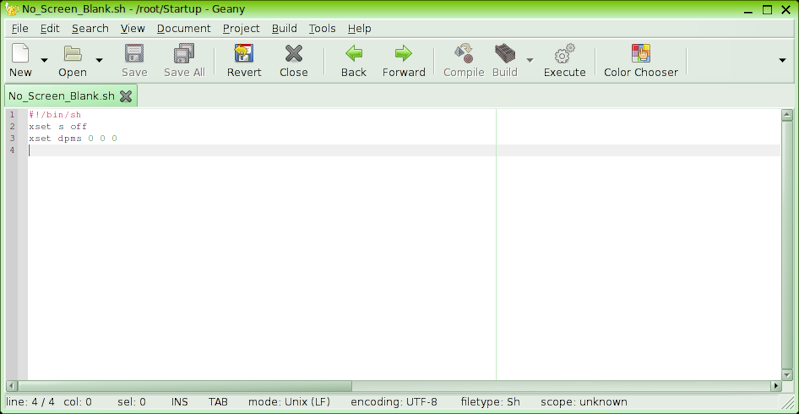Run the script with Execute gear icon
The image size is (799, 414).
pos(565,53)
